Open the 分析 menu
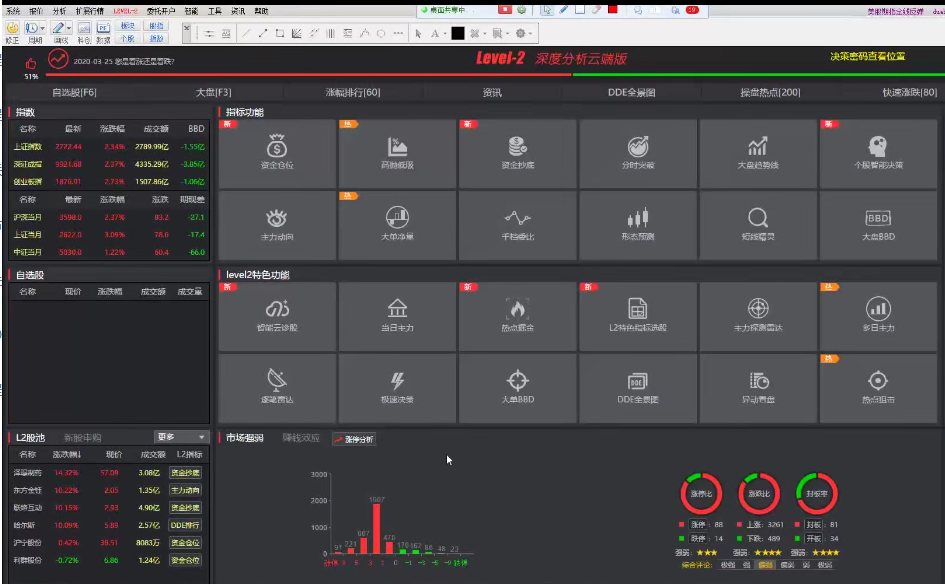Screen dimensions: 945x584 click(x=60, y=11)
